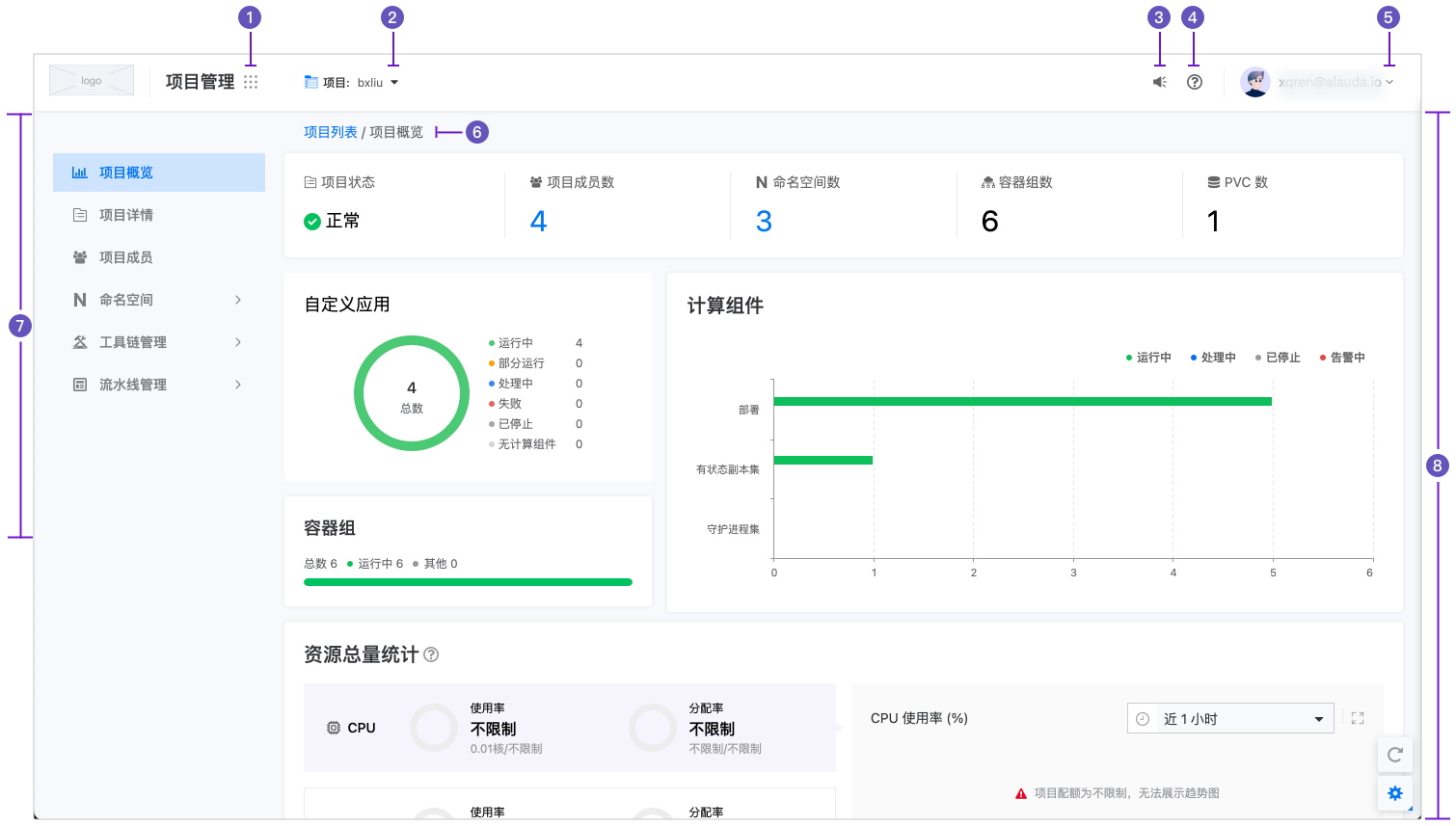Toggle 运行中 legend in 计算组件 chart

1148,358
